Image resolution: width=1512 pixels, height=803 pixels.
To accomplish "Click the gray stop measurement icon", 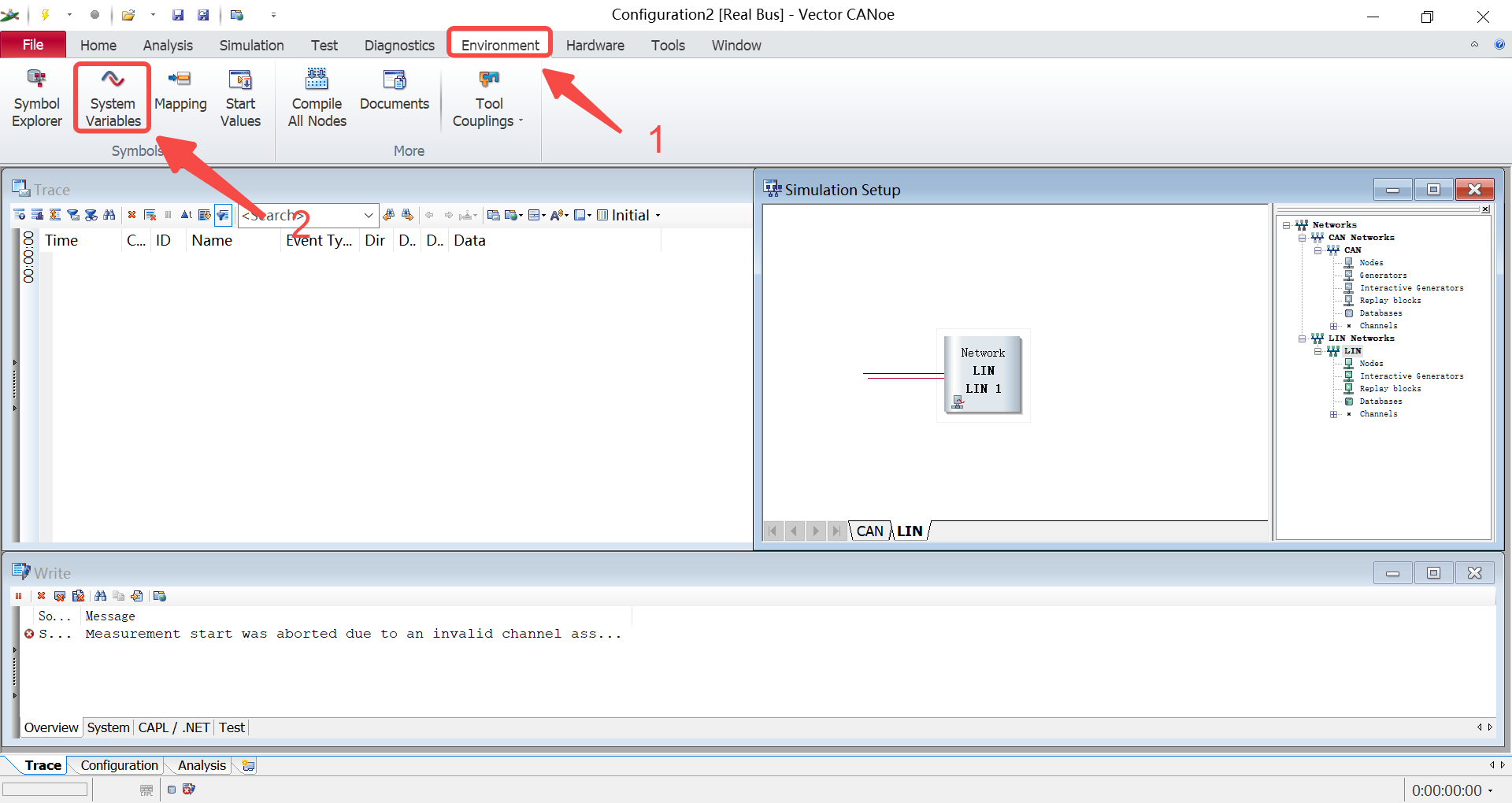I will click(x=94, y=15).
